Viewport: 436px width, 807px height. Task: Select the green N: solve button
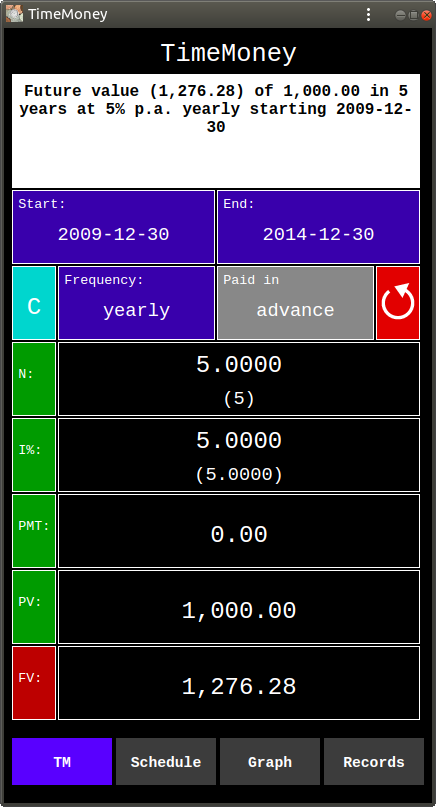pos(34,379)
